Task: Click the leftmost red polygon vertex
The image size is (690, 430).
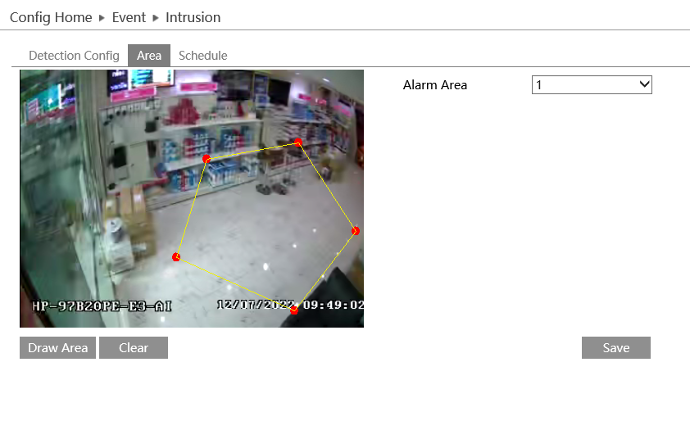Action: [x=176, y=257]
